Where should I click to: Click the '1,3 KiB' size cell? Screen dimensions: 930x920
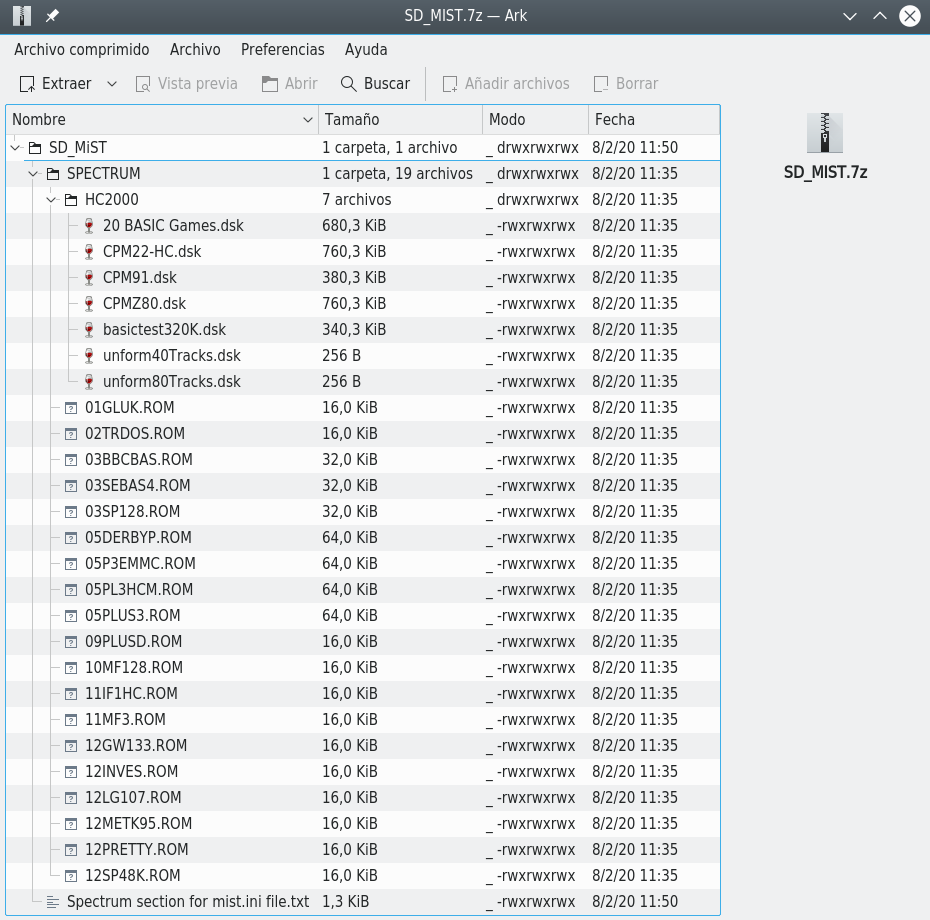[x=345, y=902]
